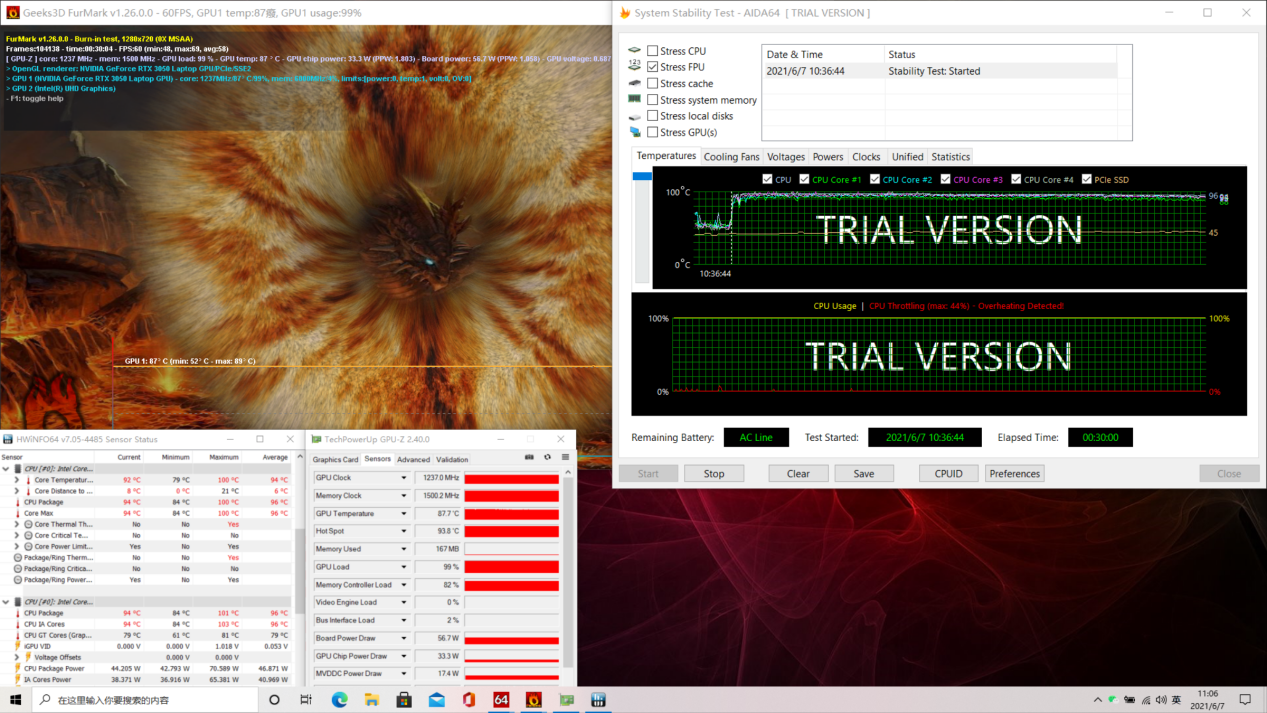Switch to AIDA64 via taskbar icon
Image resolution: width=1267 pixels, height=713 pixels.
(x=501, y=700)
